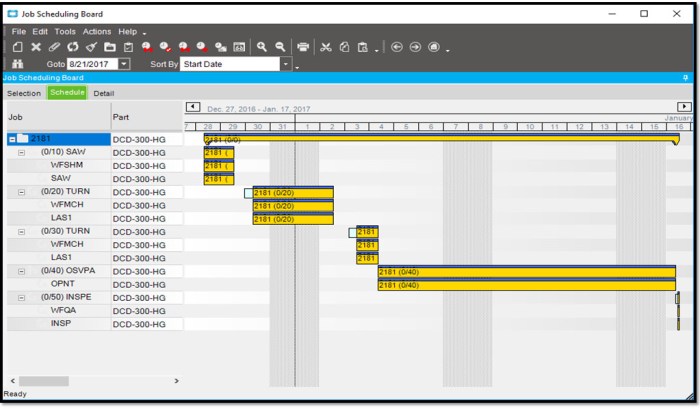This screenshot has height=409, width=700.
Task: Zoom out with the magnifier minus icon
Action: 280,47
